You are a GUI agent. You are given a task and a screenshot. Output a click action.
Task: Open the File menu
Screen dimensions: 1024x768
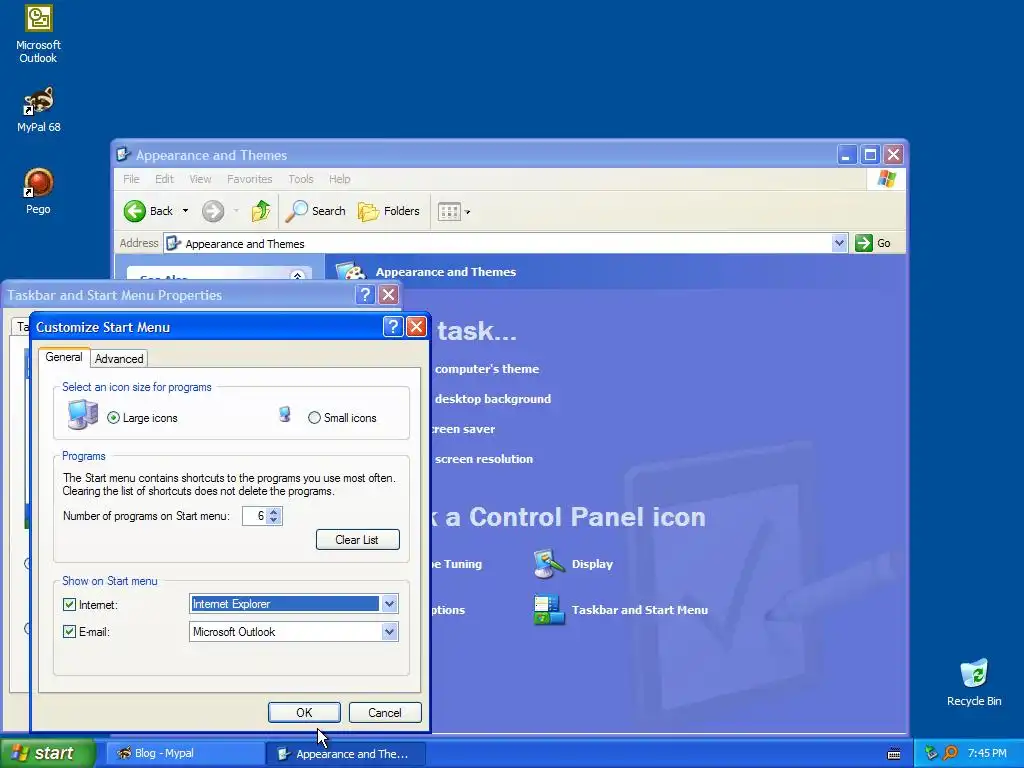click(131, 179)
